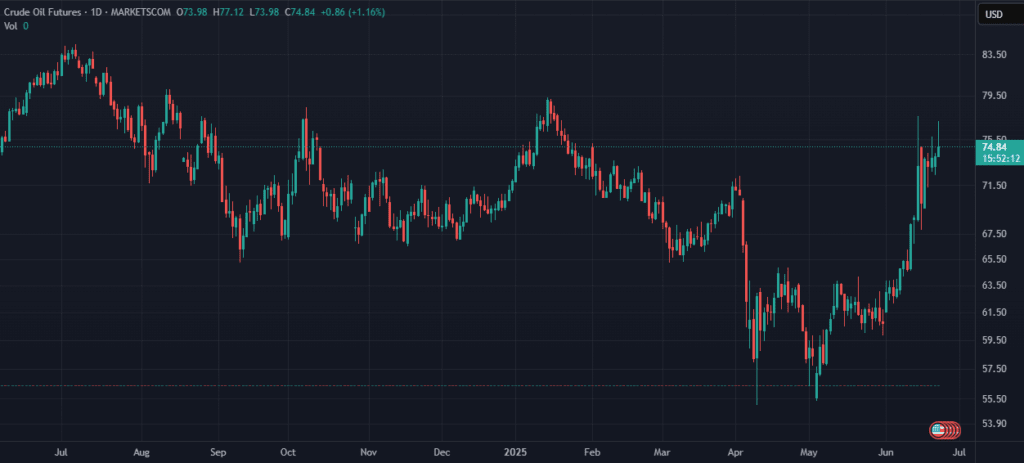Click the 55.50 price axis label

993,399
